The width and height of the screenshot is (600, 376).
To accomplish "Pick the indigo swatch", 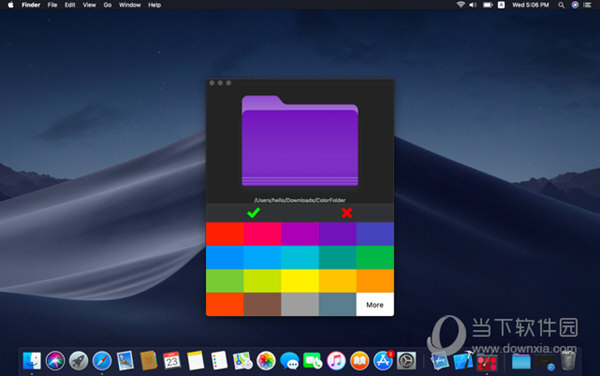I will pyautogui.click(x=375, y=234).
